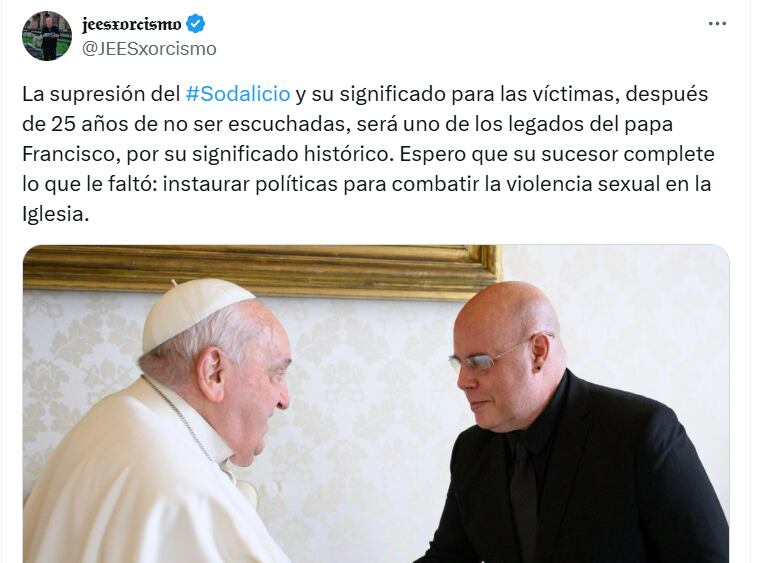Click the blue verified checkmark badge
The height and width of the screenshot is (563, 774).
coord(195,24)
